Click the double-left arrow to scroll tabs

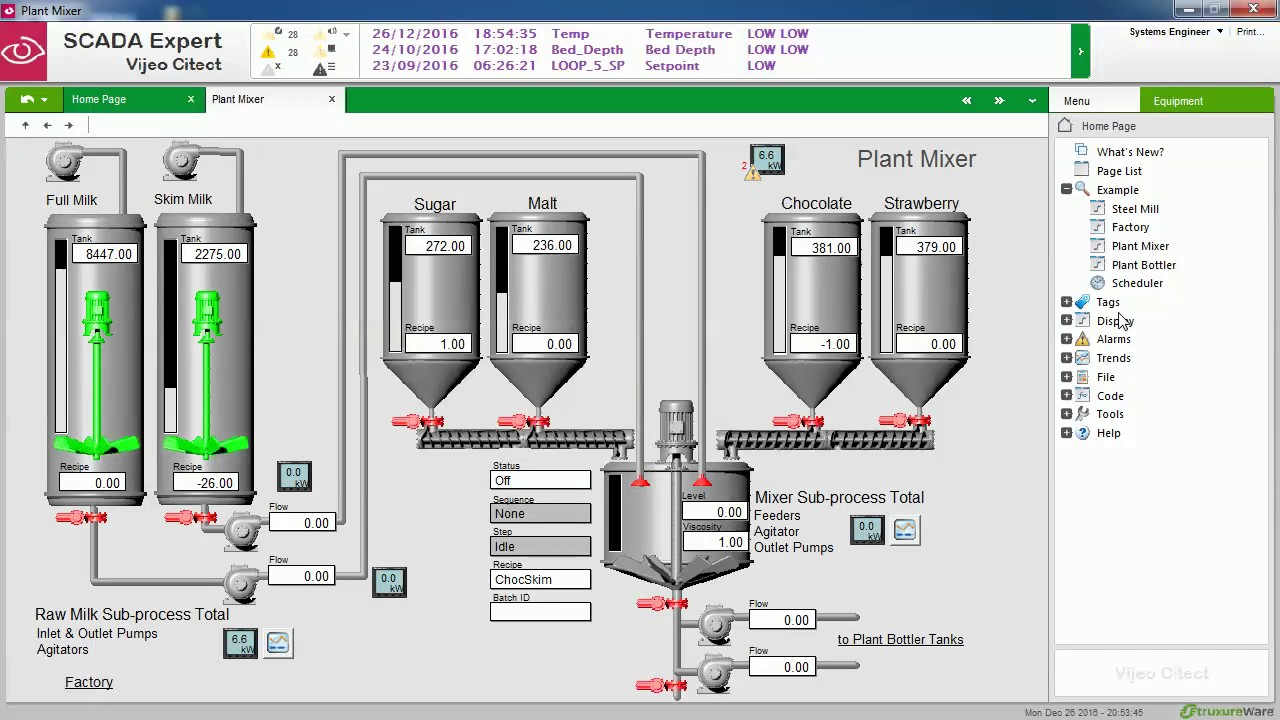coord(966,100)
